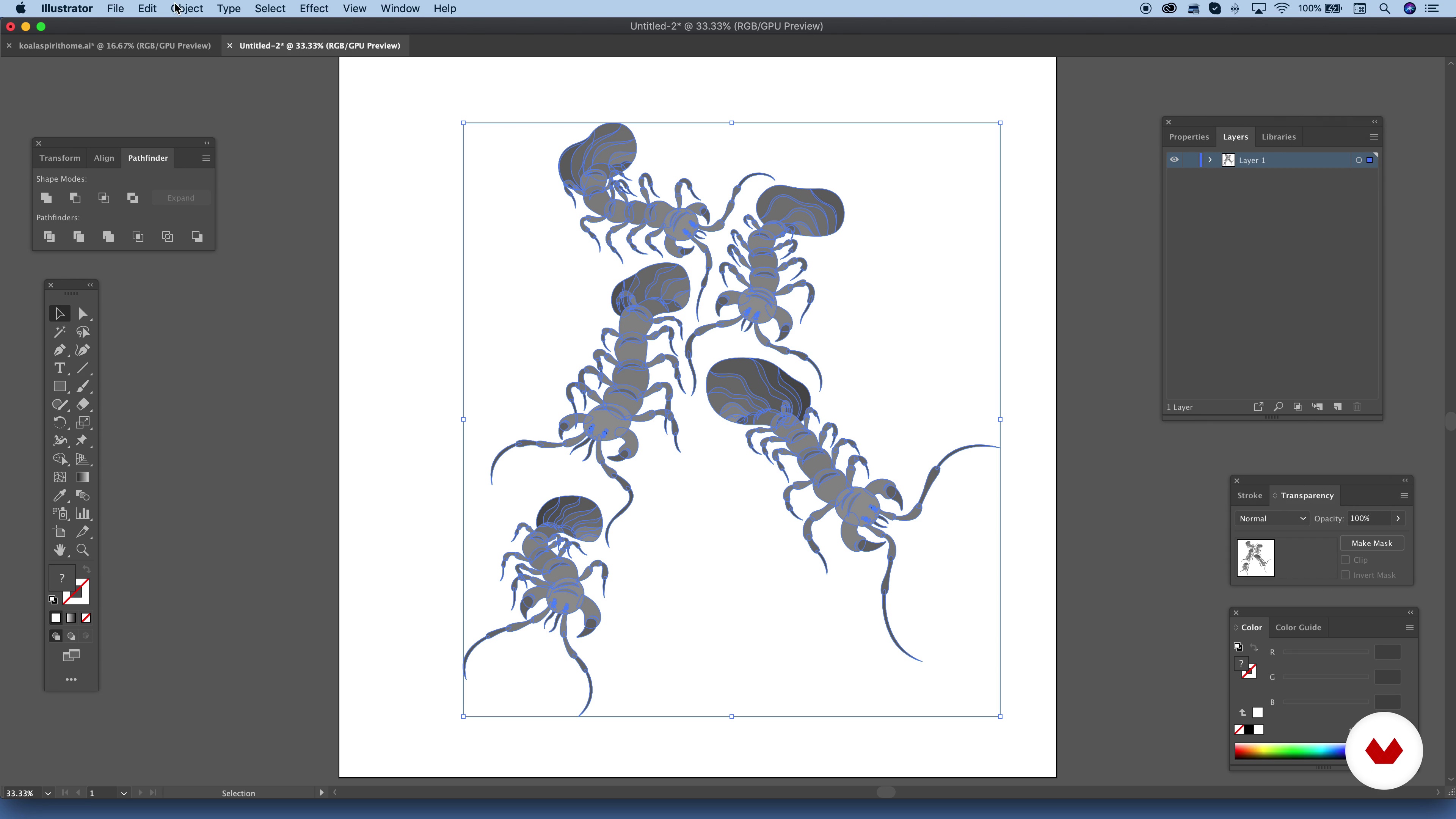This screenshot has width=1456, height=819.
Task: Click the Divide pathfinder icon
Action: [x=49, y=236]
